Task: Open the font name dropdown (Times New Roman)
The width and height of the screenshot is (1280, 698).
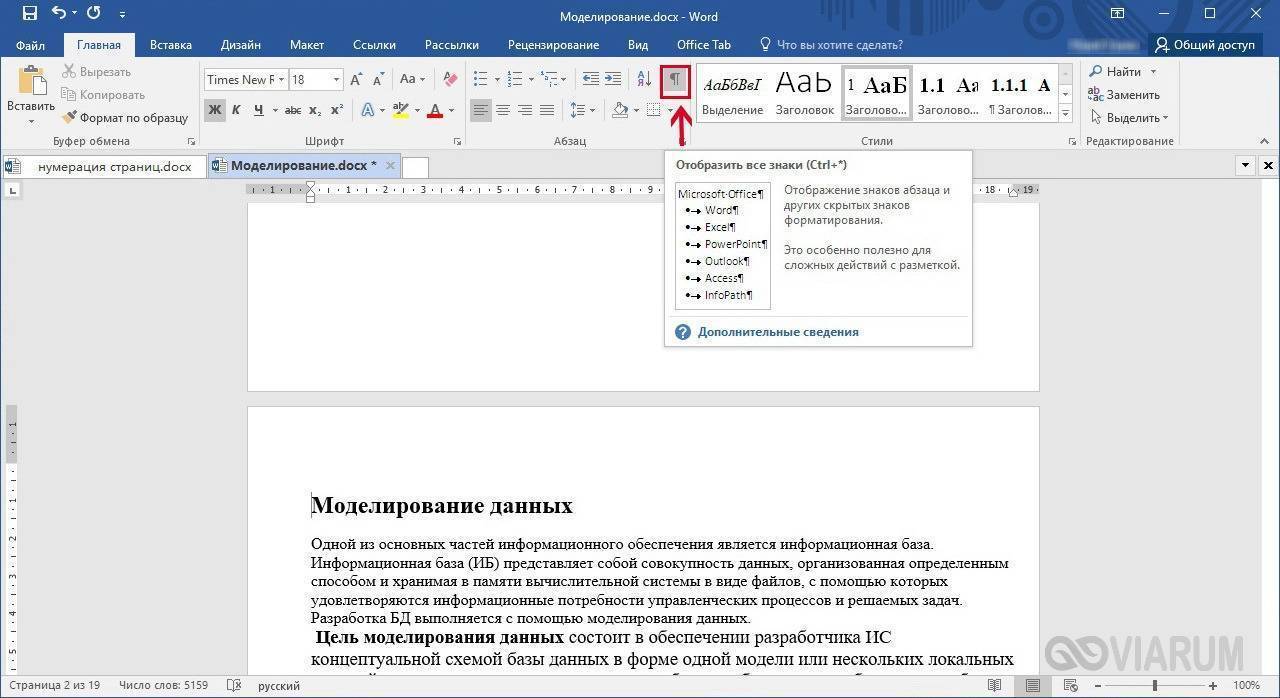Action: click(x=282, y=80)
